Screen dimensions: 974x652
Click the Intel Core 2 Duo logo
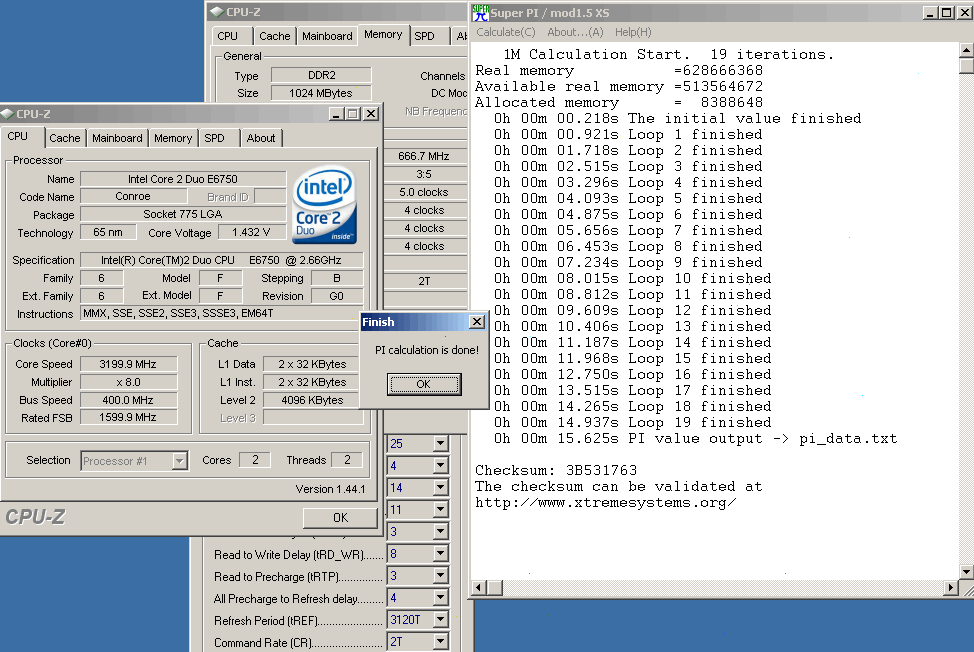coord(325,204)
